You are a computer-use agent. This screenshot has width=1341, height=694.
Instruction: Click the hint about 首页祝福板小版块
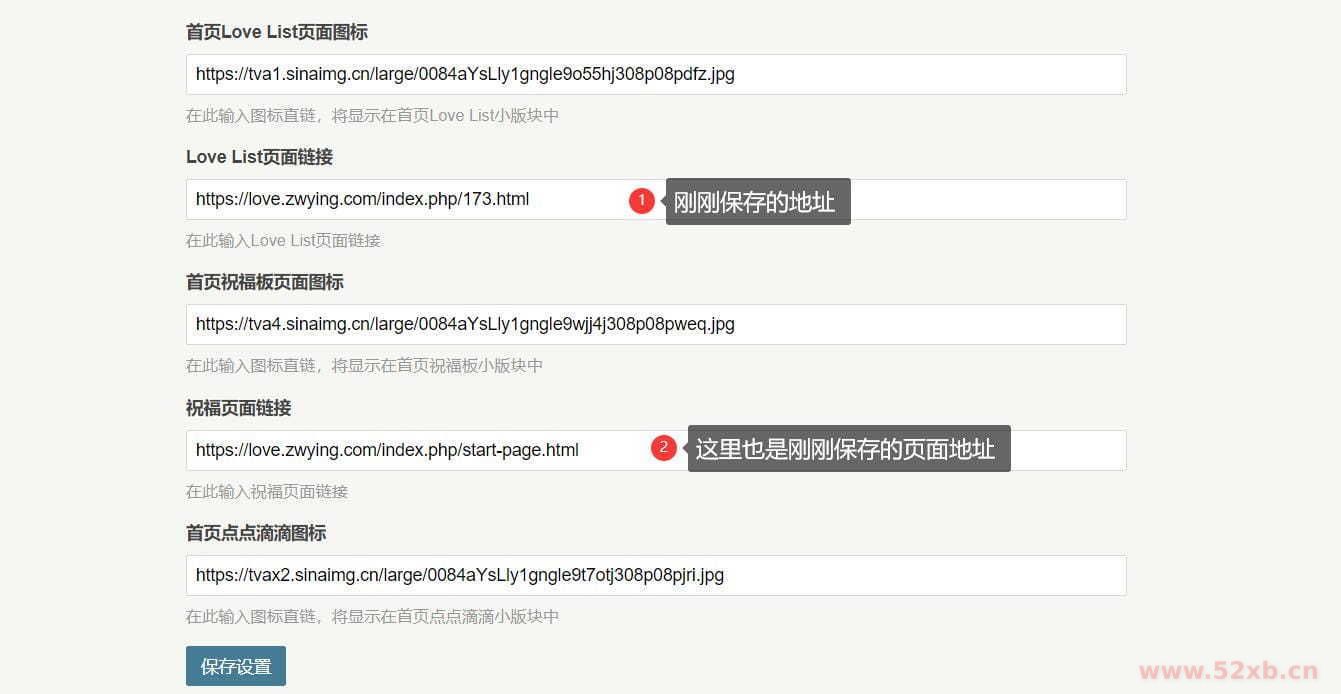point(365,365)
